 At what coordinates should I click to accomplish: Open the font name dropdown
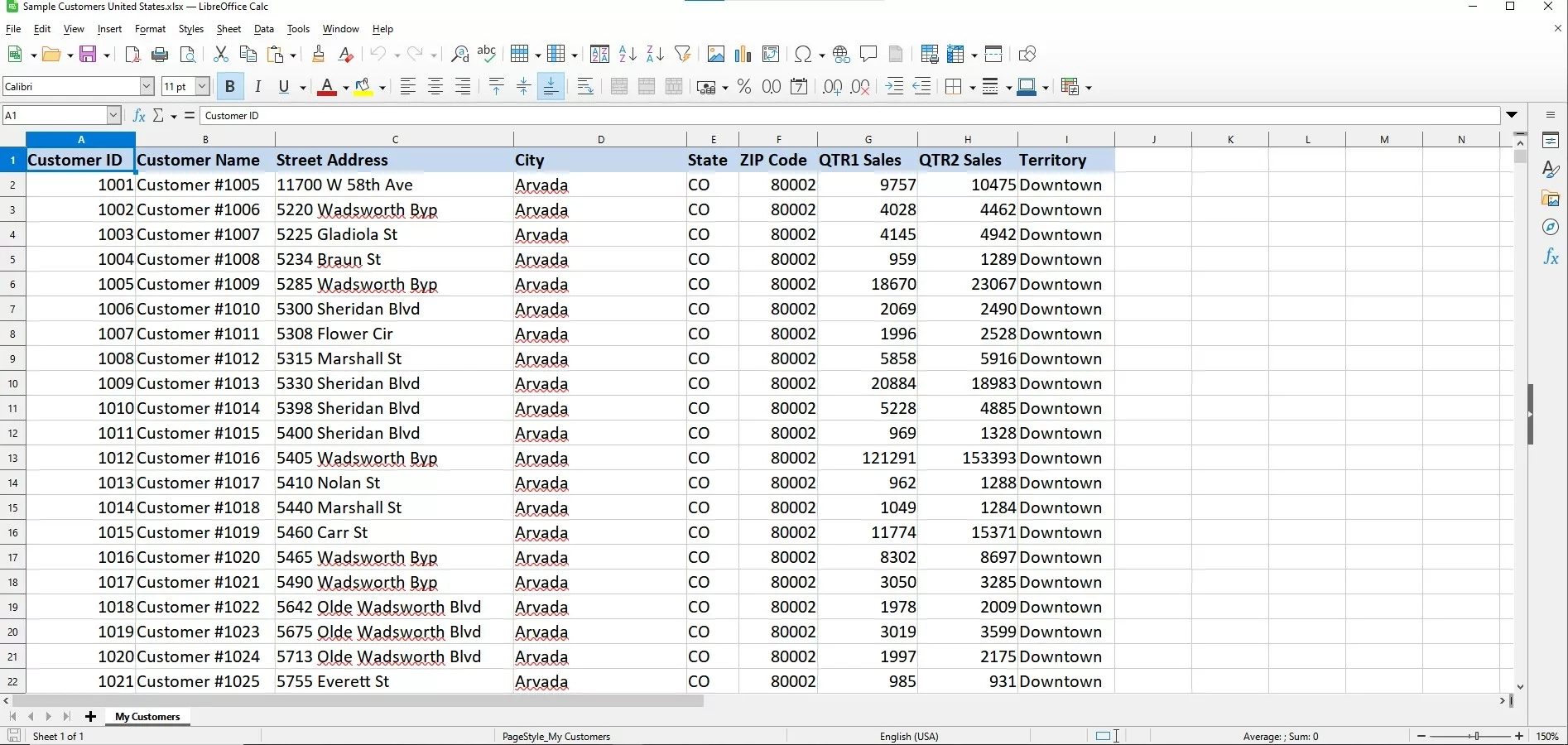(147, 86)
